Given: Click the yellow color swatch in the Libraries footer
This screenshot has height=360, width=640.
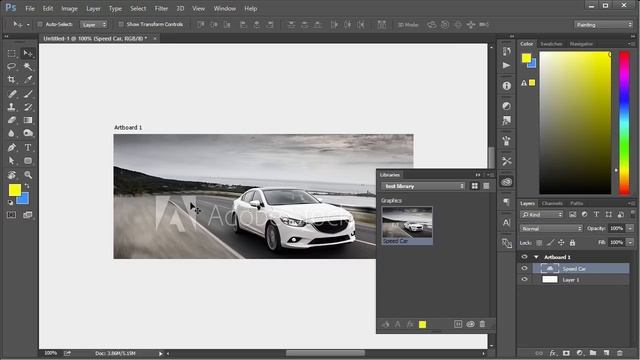Looking at the screenshot, I should tap(422, 324).
